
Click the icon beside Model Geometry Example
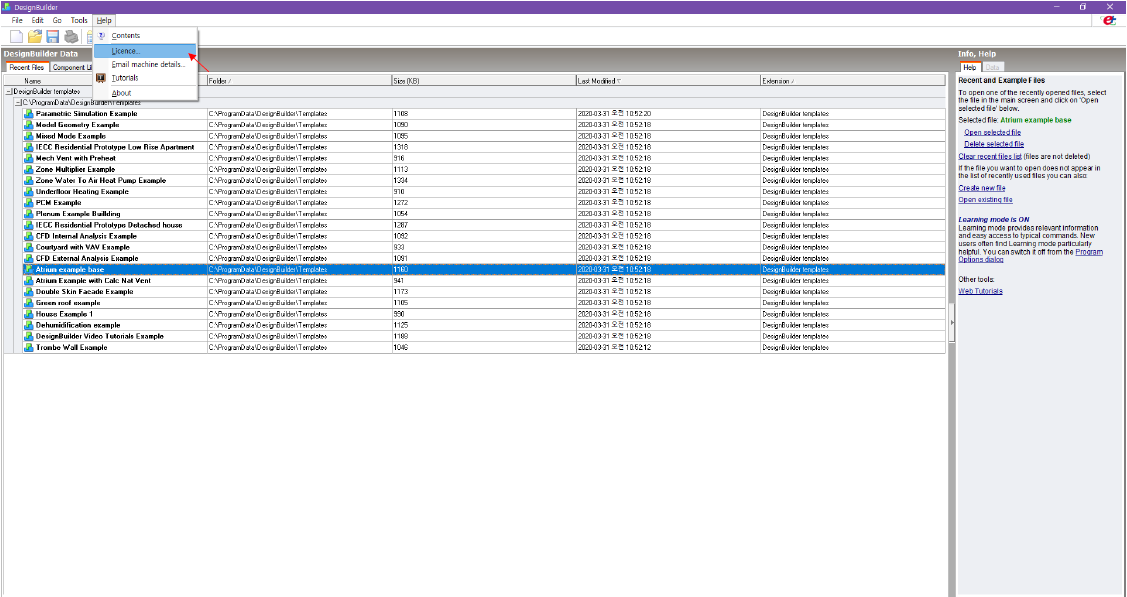pos(29,125)
